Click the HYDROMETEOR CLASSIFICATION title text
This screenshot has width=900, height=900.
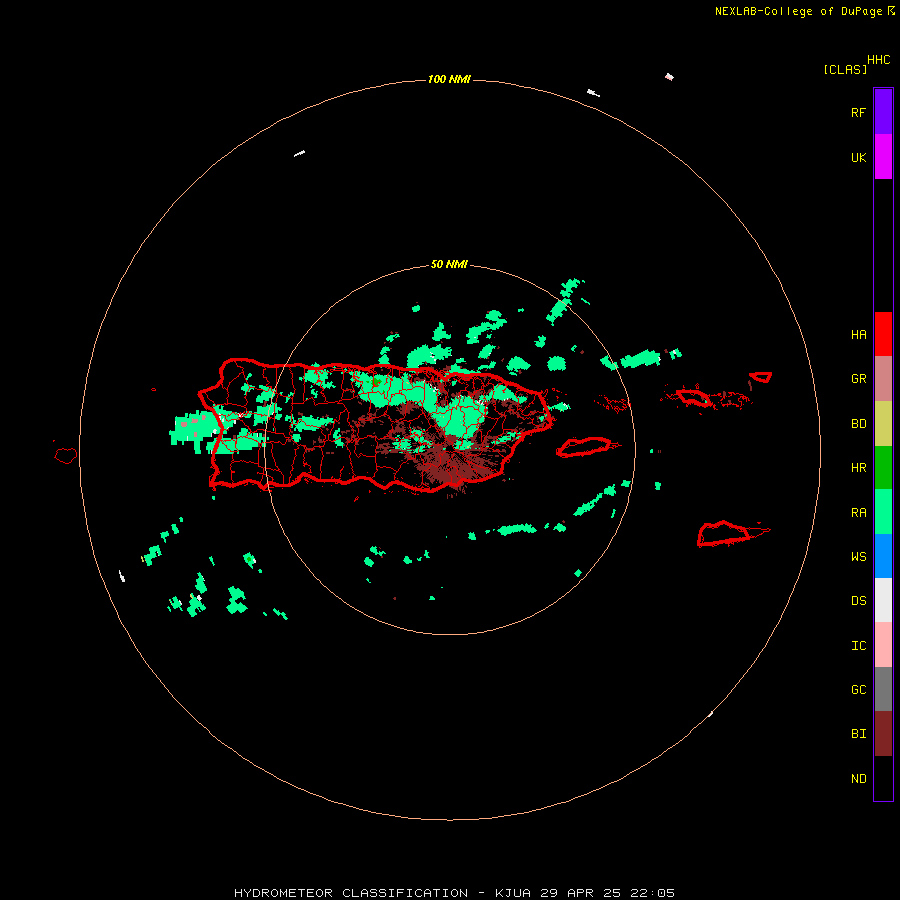pyautogui.click(x=351, y=893)
